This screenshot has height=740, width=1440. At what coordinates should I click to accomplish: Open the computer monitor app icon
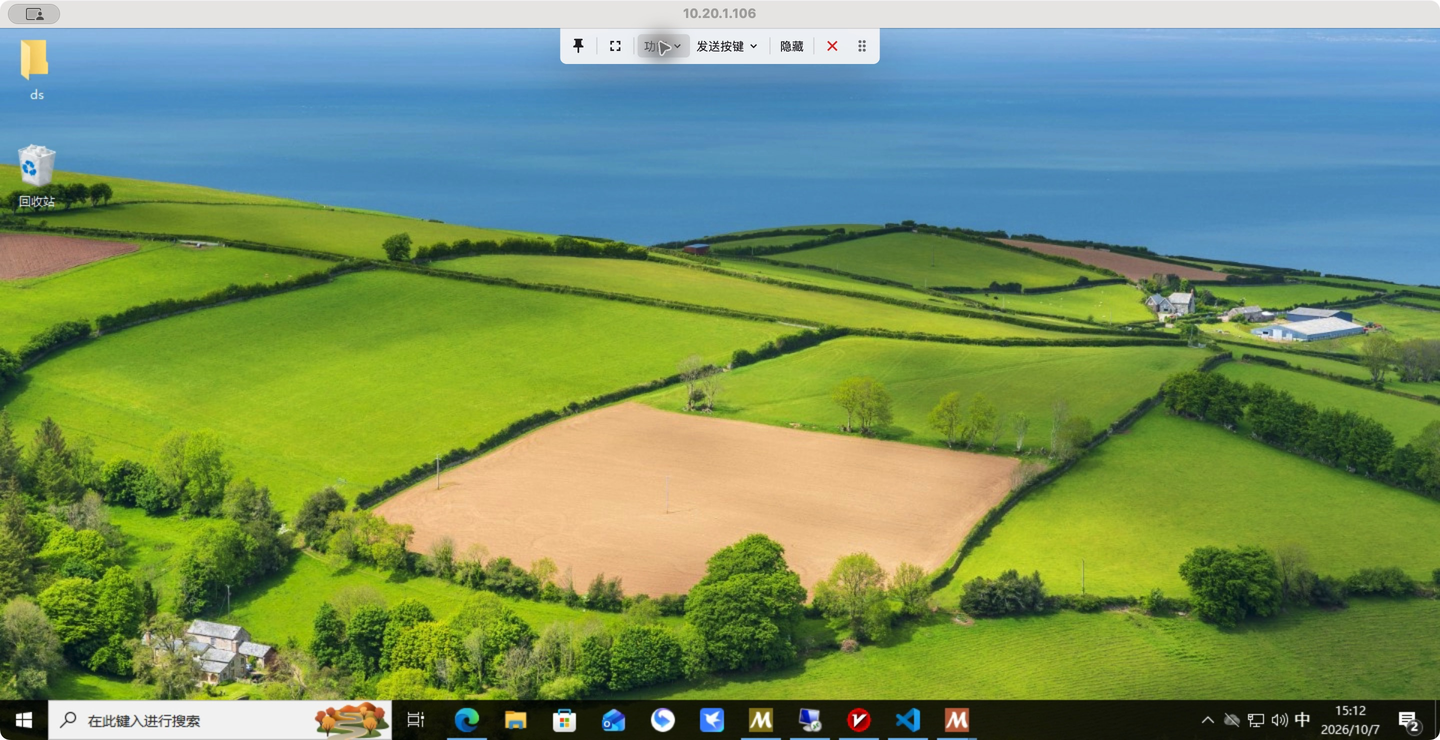[809, 720]
